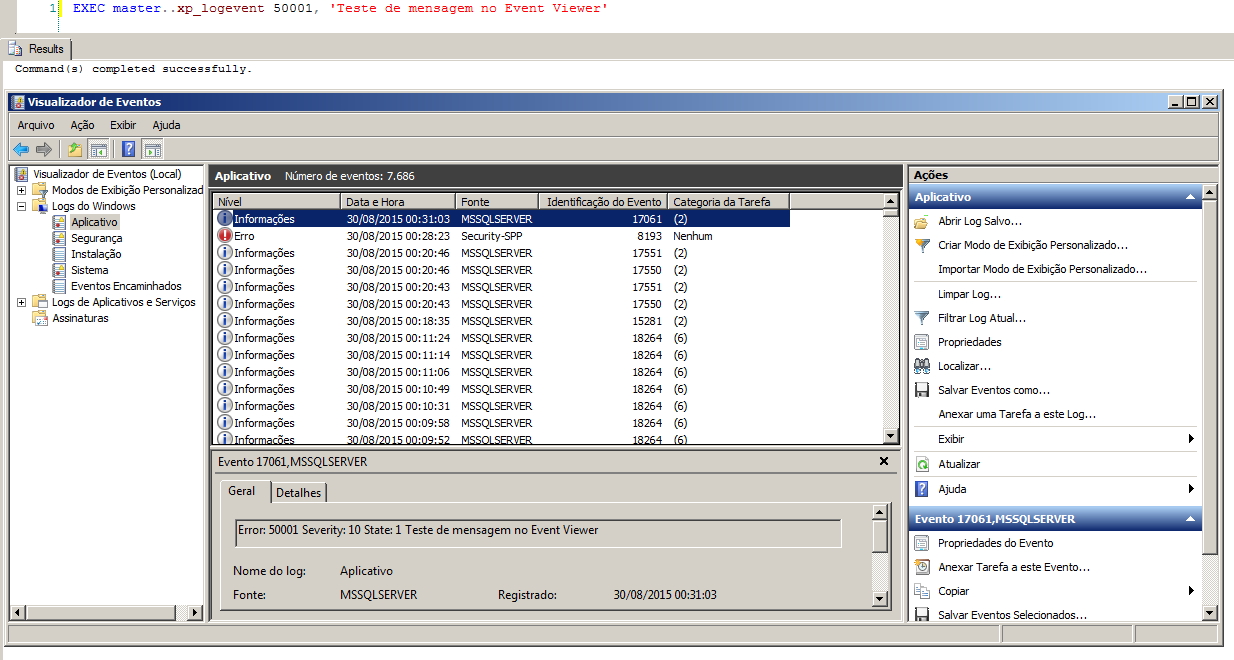Click the EXEC xp_logevent query line
Viewport: 1234px width, 660px height.
tap(340, 8)
